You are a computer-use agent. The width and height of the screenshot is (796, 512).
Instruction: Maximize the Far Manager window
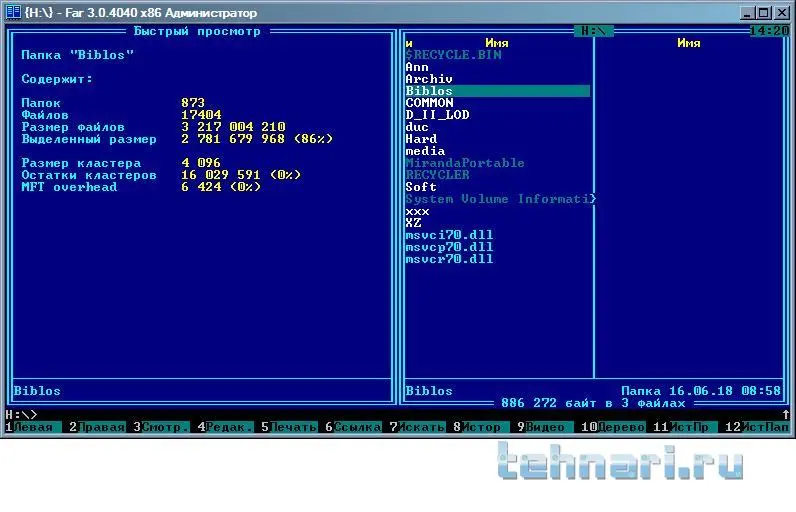[764, 13]
